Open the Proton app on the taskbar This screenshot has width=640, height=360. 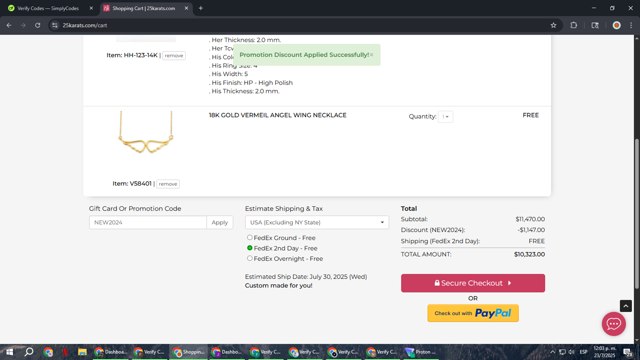coord(420,352)
